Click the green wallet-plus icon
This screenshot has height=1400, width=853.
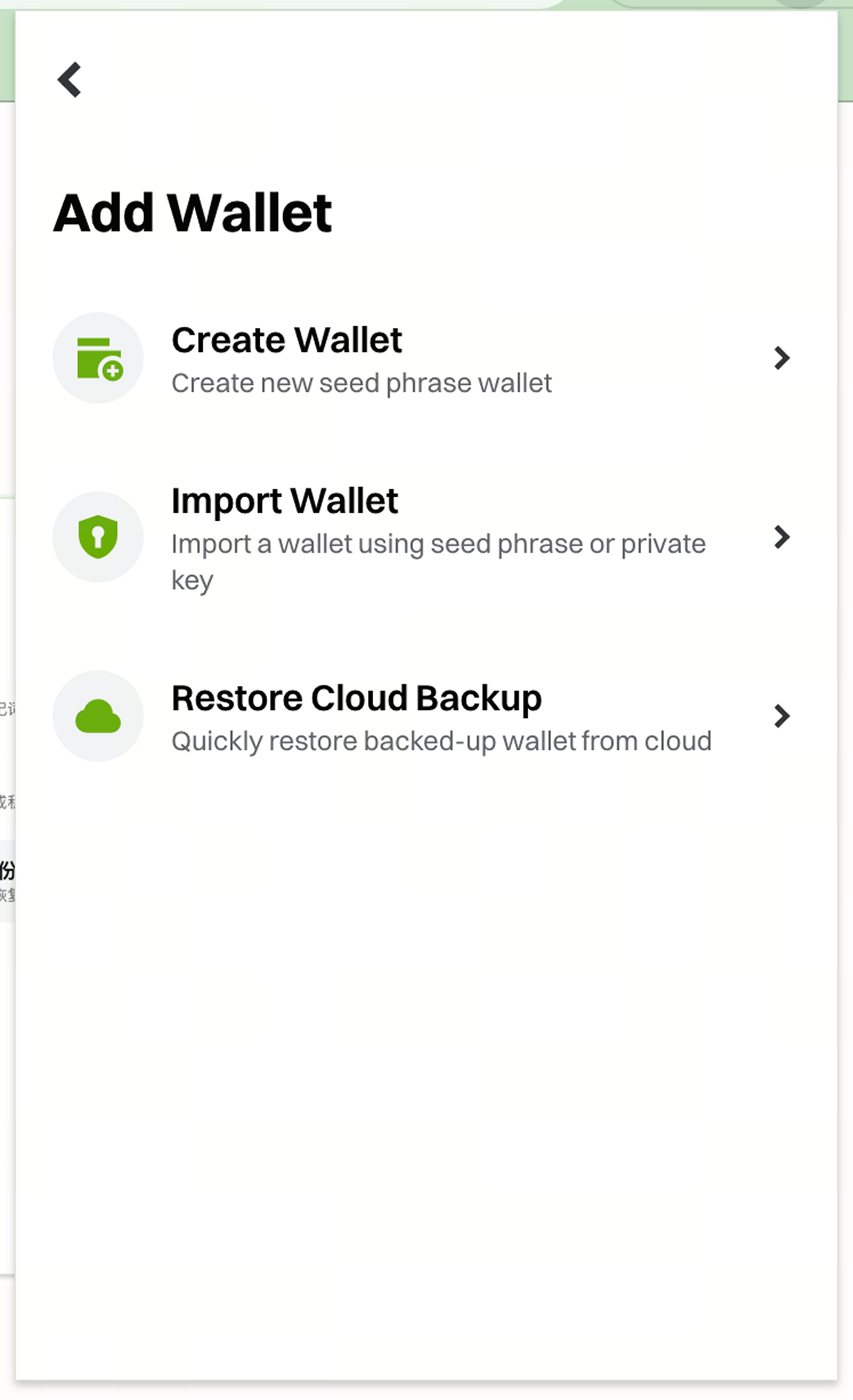tap(98, 358)
